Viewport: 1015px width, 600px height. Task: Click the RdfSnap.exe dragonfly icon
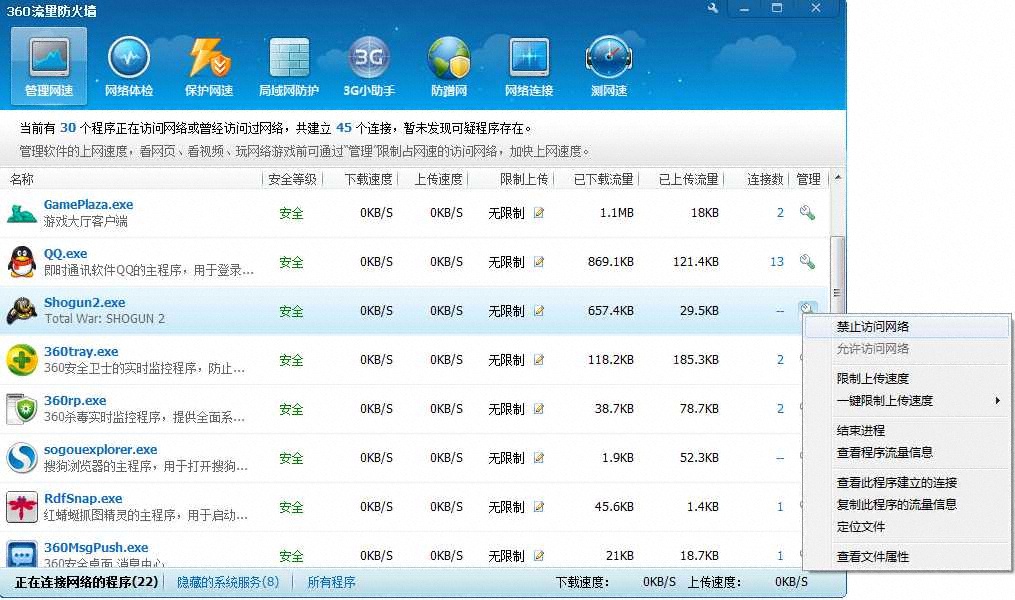tap(22, 507)
